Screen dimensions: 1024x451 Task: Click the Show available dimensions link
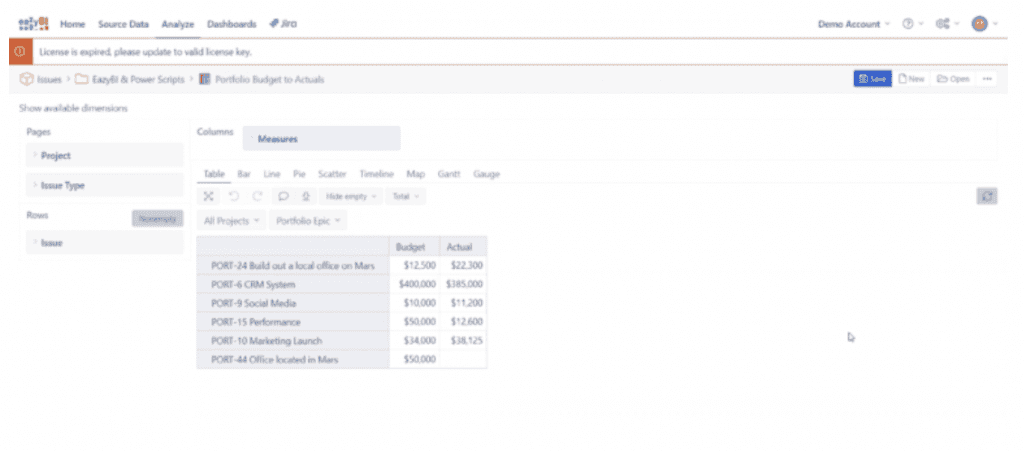coord(73,108)
